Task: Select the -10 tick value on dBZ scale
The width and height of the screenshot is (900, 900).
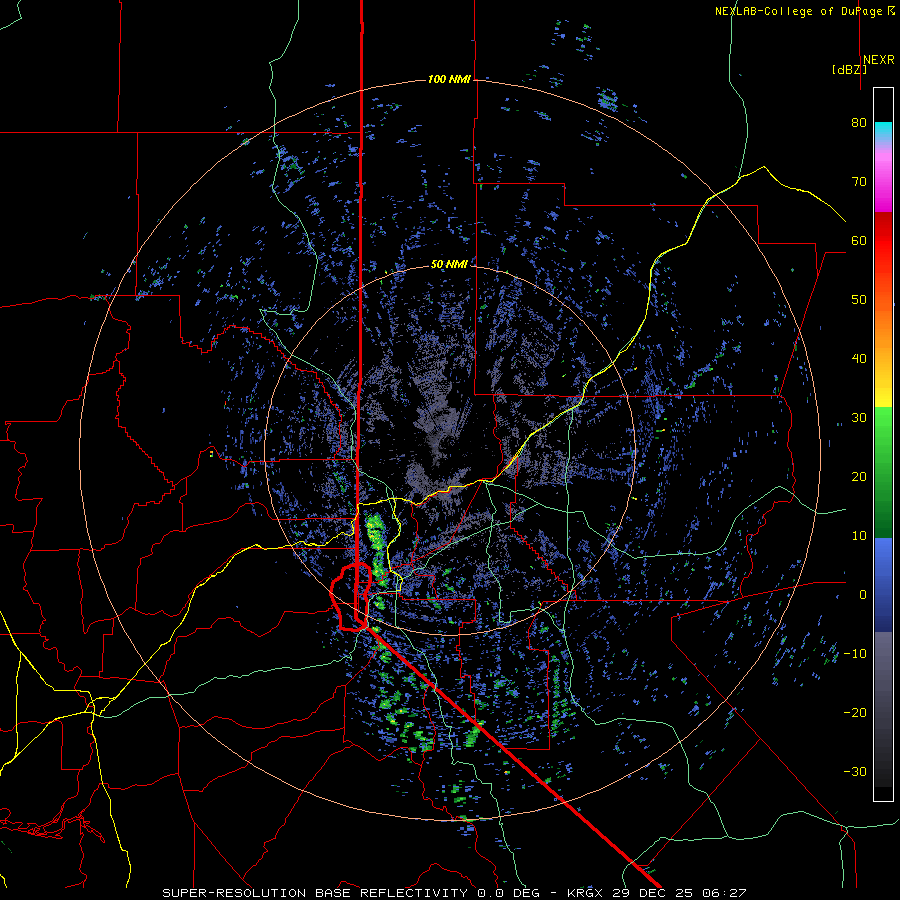Action: pos(855,654)
